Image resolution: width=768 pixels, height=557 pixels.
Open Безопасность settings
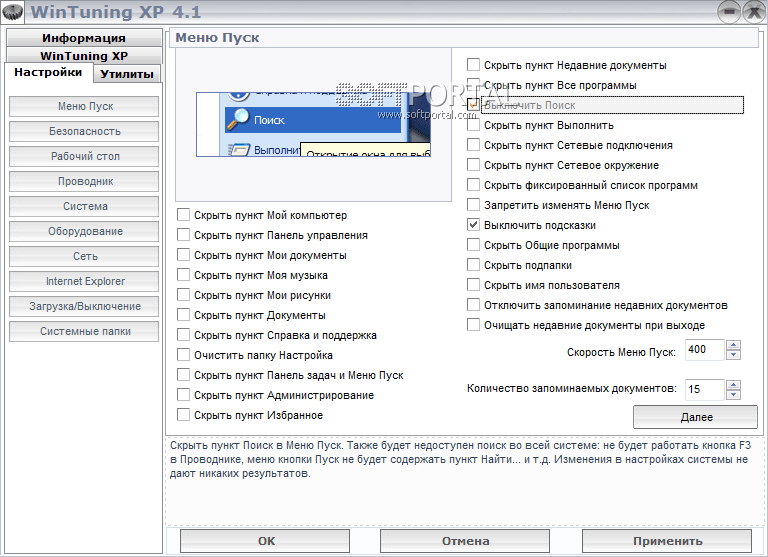[x=84, y=131]
